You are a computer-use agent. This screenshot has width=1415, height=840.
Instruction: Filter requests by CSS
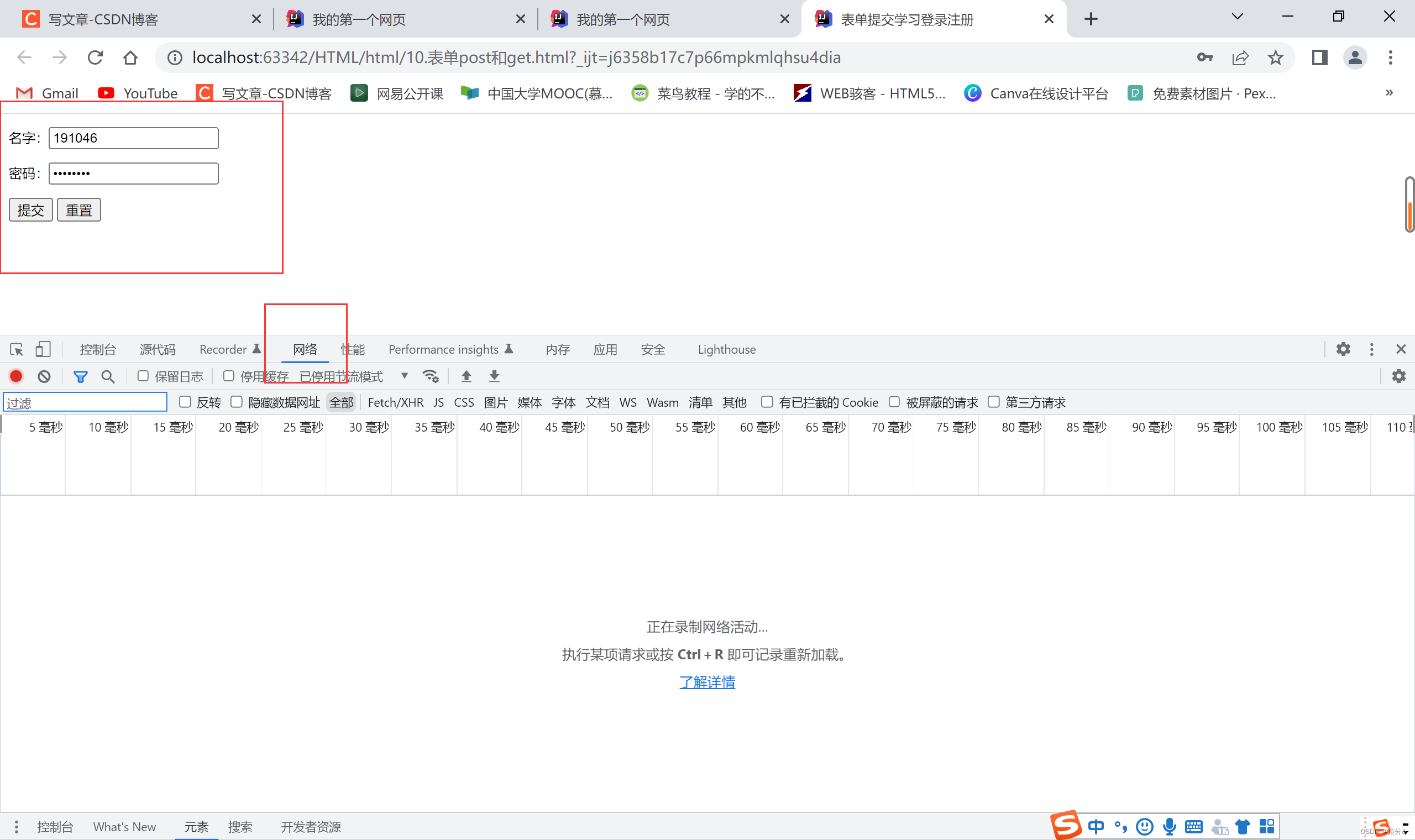(x=464, y=402)
